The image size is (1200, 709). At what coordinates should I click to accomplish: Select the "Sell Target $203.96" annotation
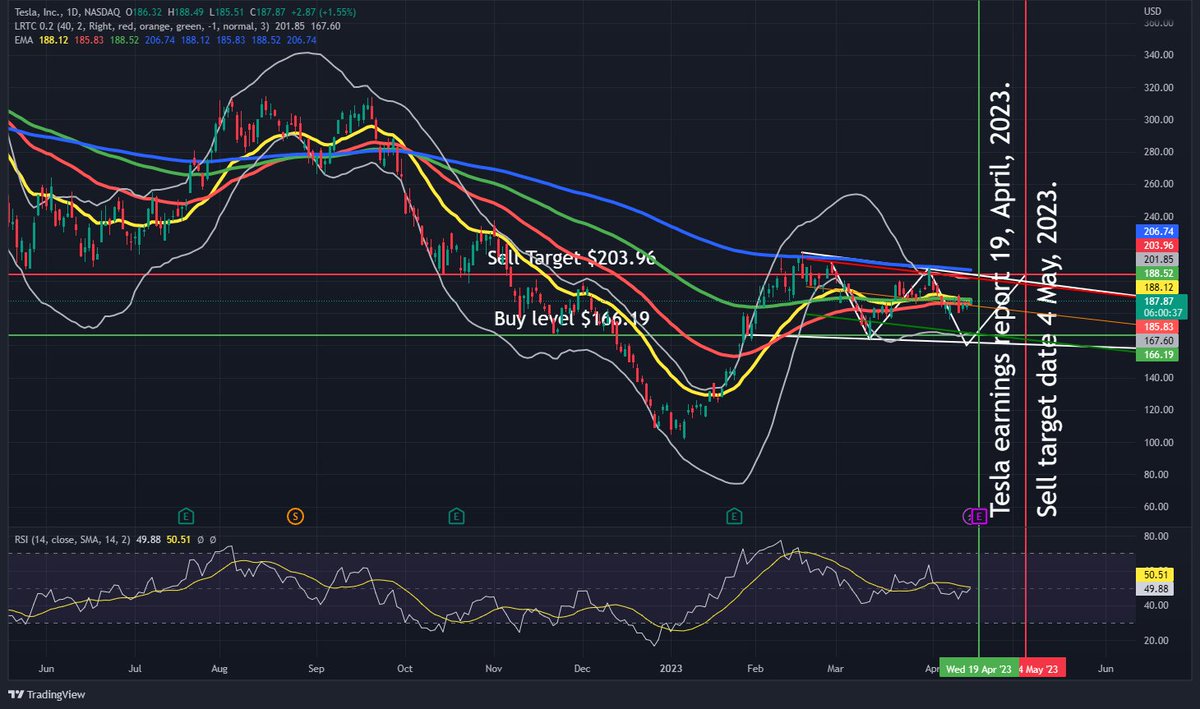(571, 258)
